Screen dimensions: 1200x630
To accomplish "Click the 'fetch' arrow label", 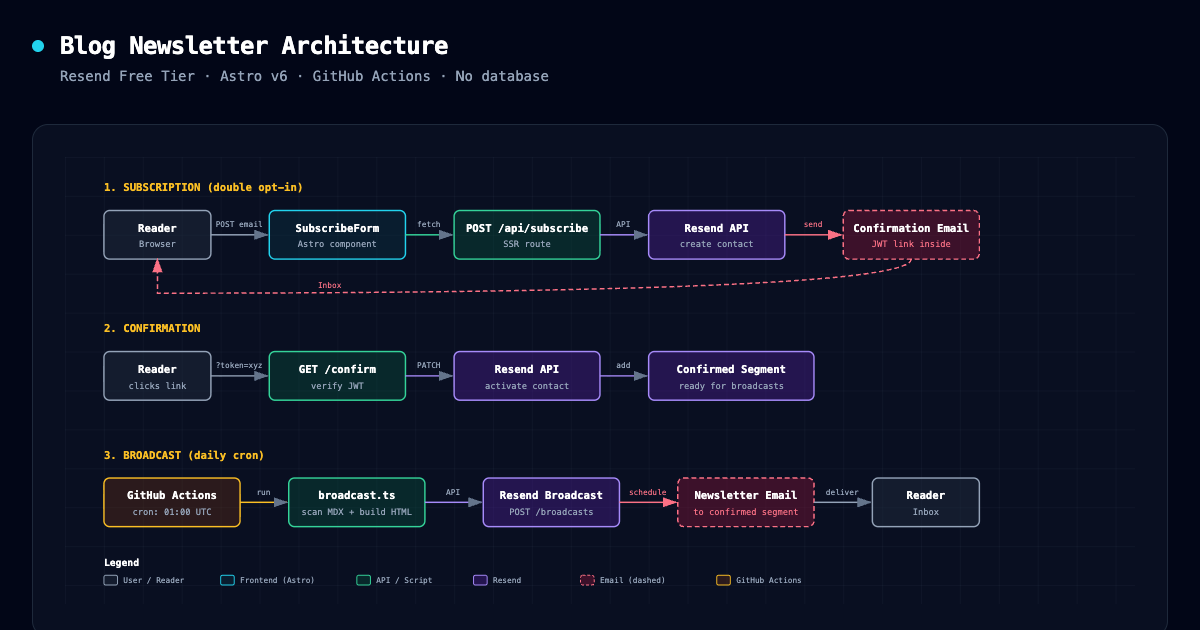I will (x=428, y=224).
